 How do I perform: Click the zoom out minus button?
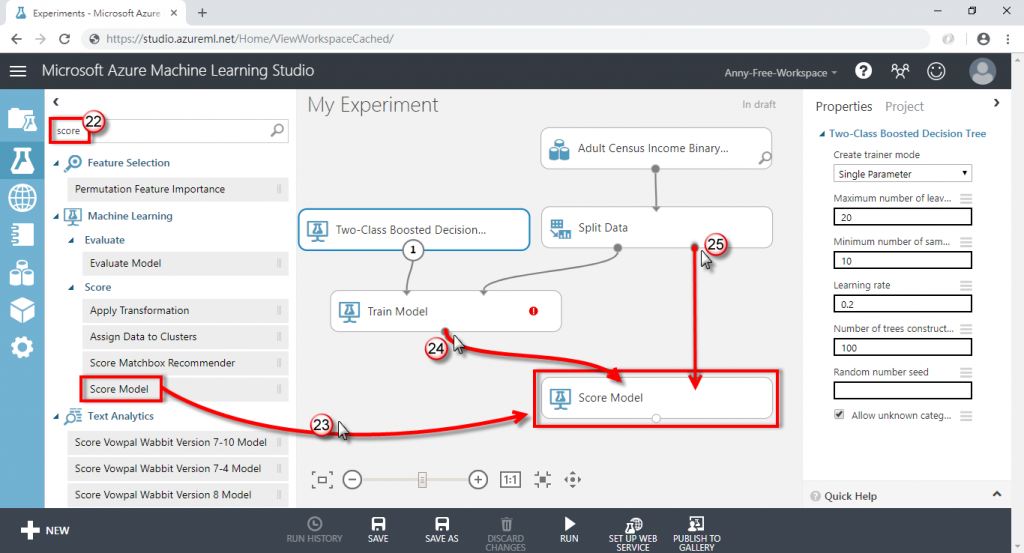(353, 480)
